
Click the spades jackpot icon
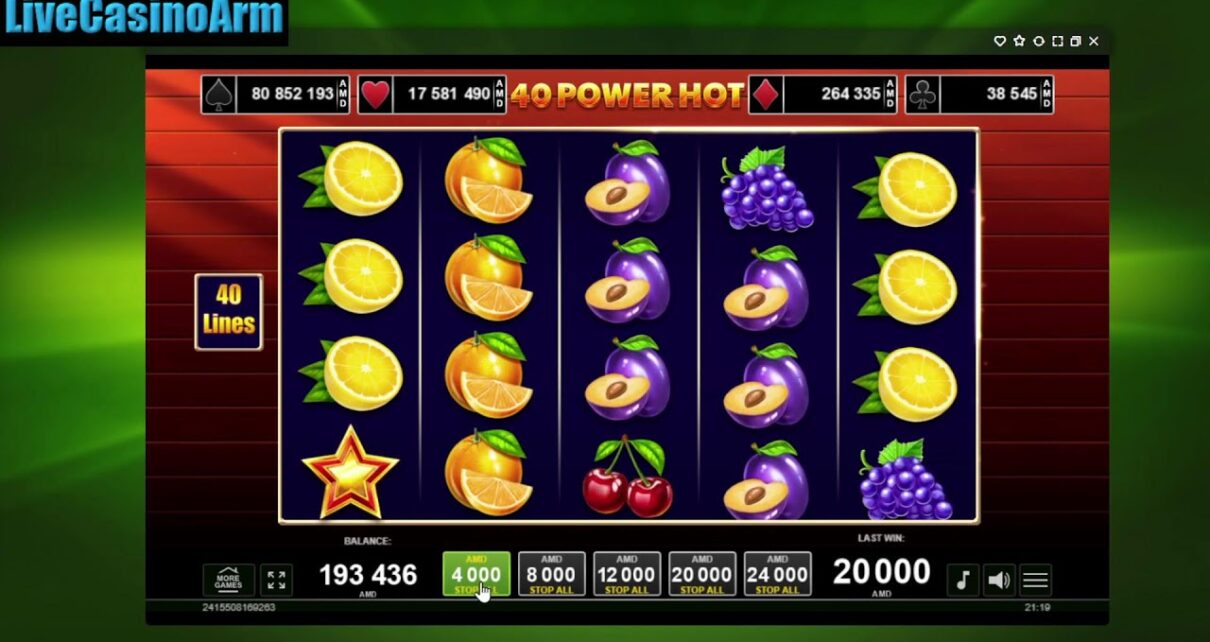coord(219,95)
